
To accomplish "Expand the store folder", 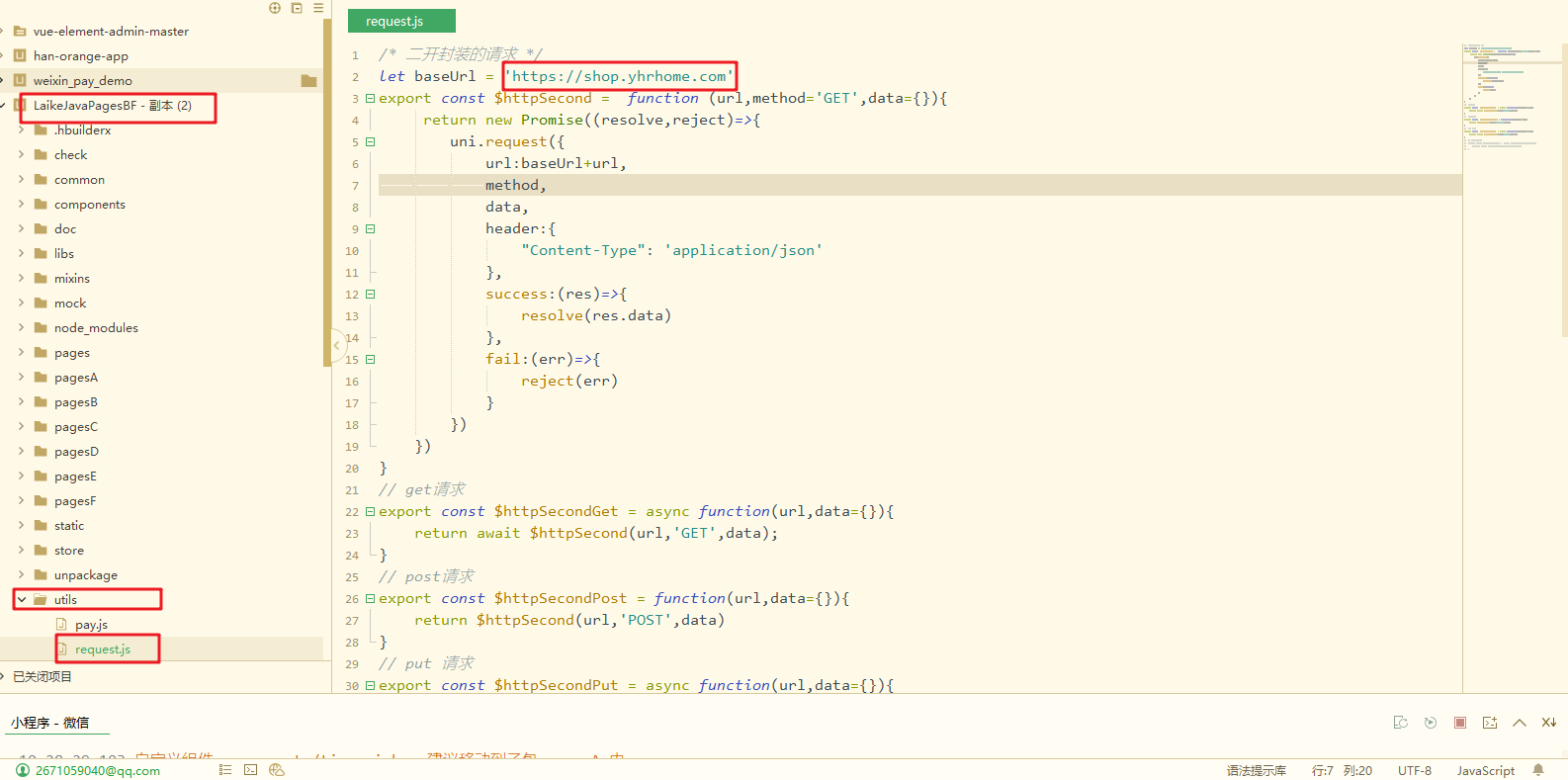I will pyautogui.click(x=22, y=551).
